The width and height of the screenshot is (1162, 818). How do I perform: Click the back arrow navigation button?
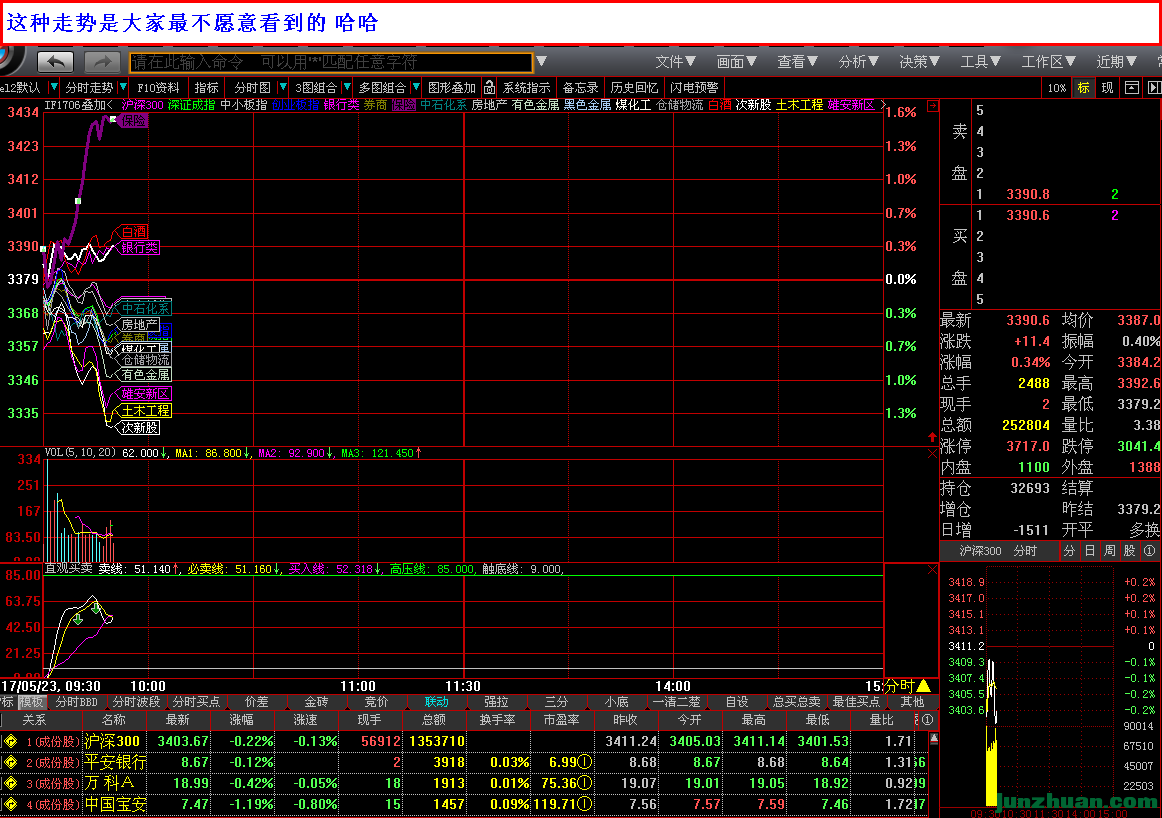[56, 61]
